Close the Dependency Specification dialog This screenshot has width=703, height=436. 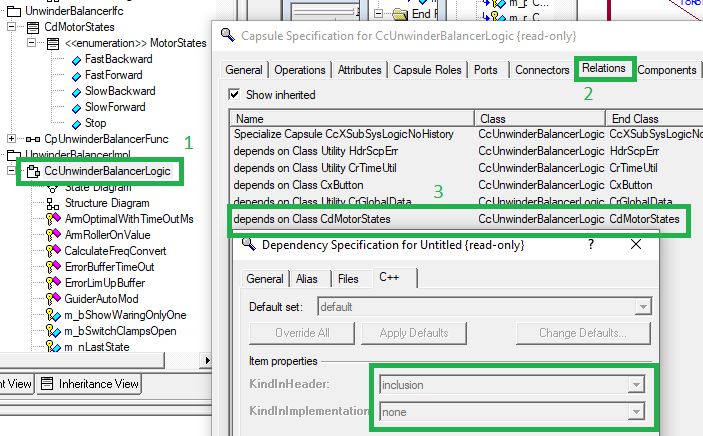[x=636, y=245]
